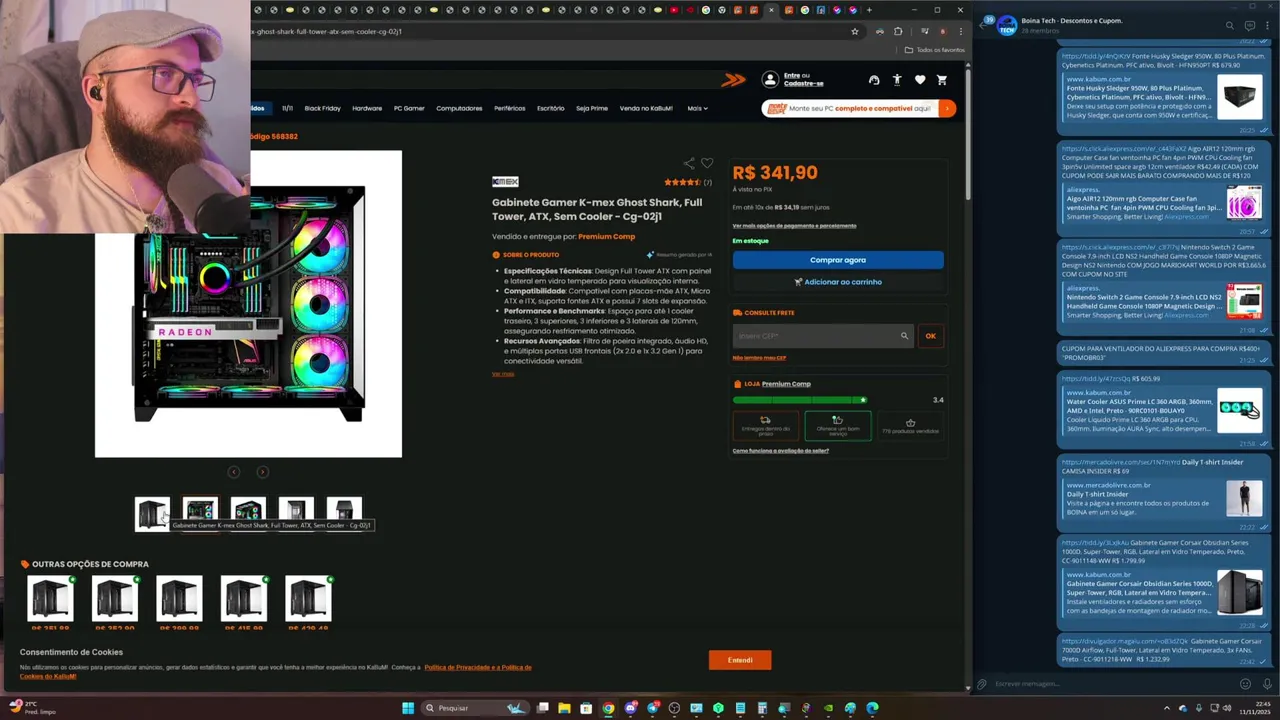
Task: Go back with the Telegram arrow
Action: point(981,26)
